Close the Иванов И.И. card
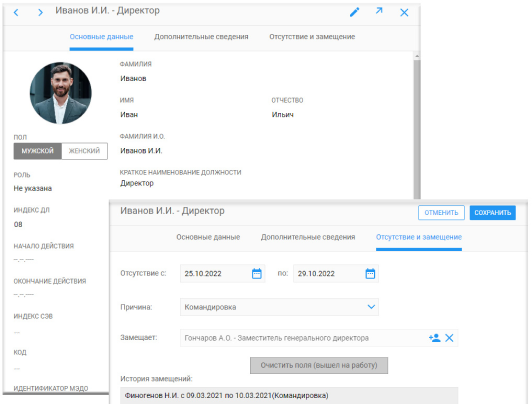Viewport: 532px width, 404px height. point(404,13)
